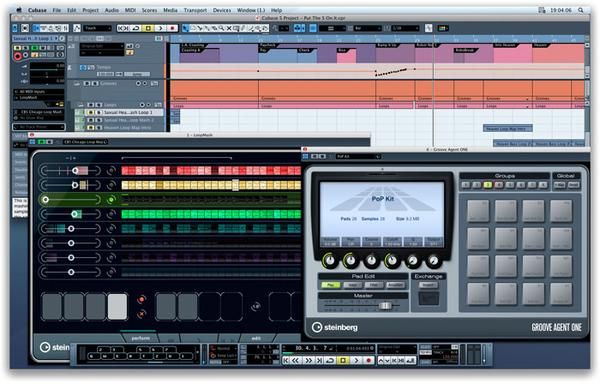Click yellow Stop on the bottom transport panel
The image size is (600, 384).
click(x=343, y=360)
